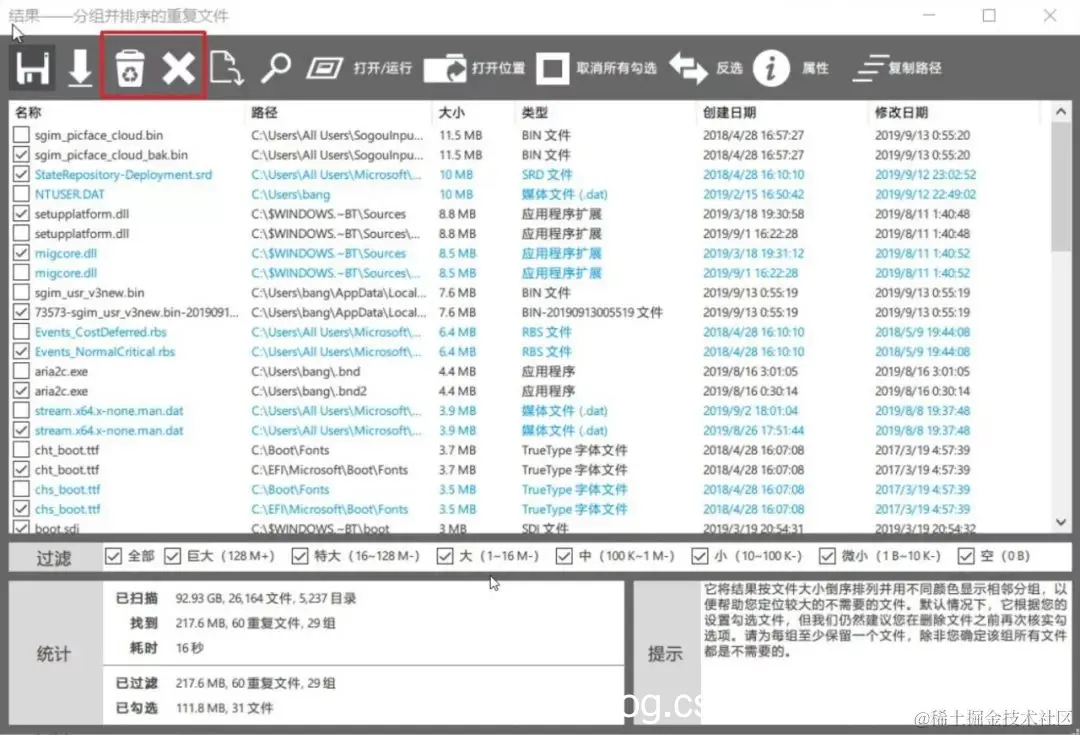Disable the 巨大 (128 M+) size filter

point(173,556)
